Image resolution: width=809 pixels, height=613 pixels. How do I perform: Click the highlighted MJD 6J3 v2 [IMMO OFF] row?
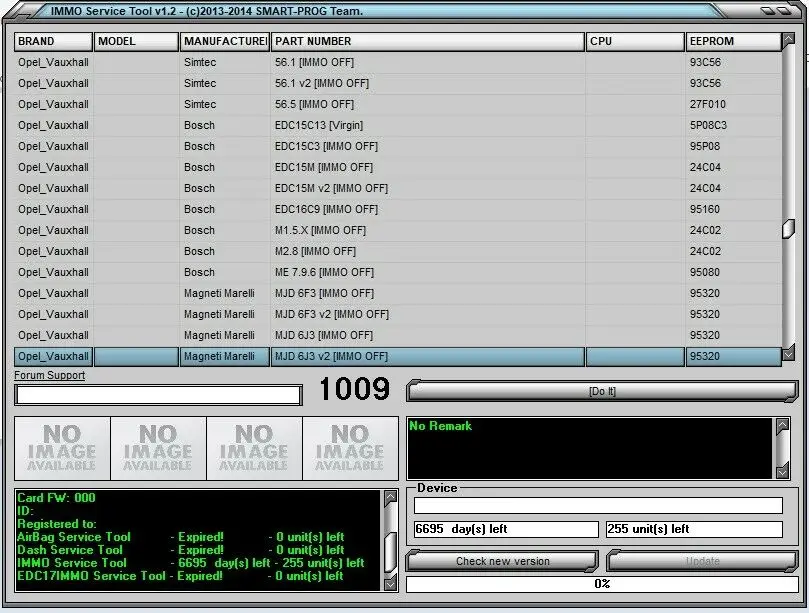click(x=398, y=357)
